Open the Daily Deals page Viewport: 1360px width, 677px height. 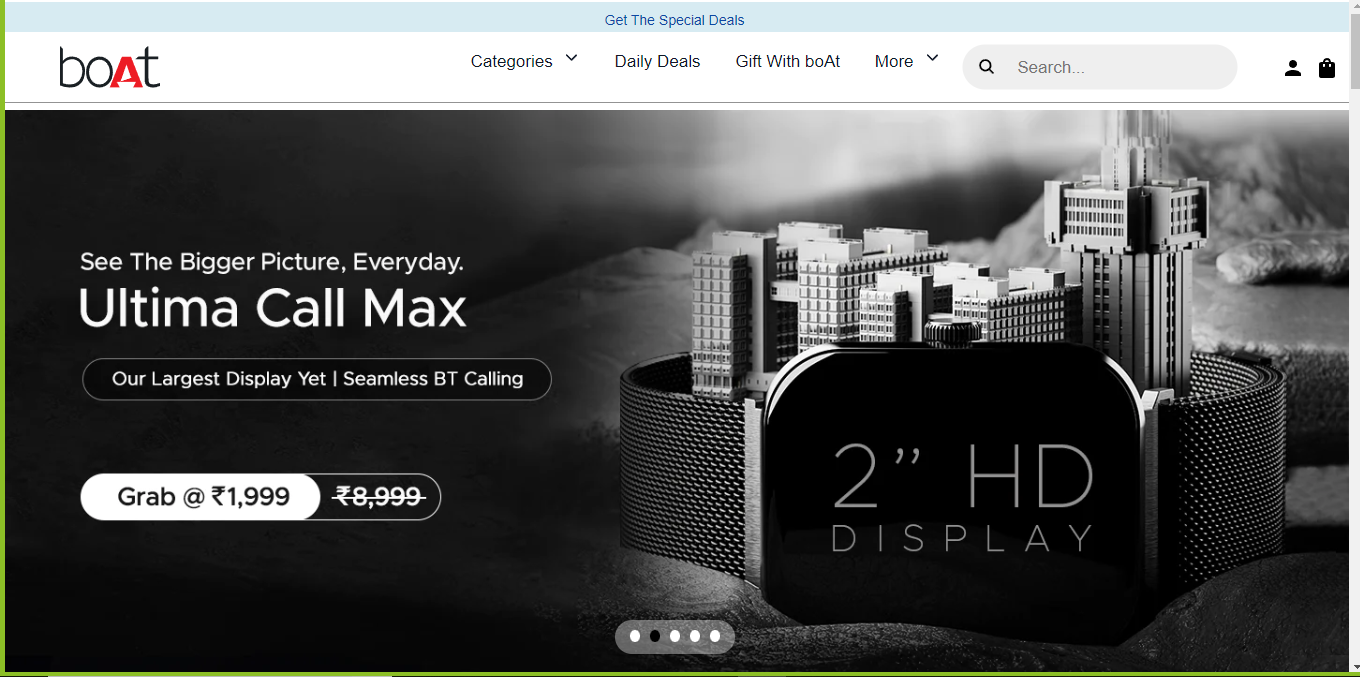[657, 61]
